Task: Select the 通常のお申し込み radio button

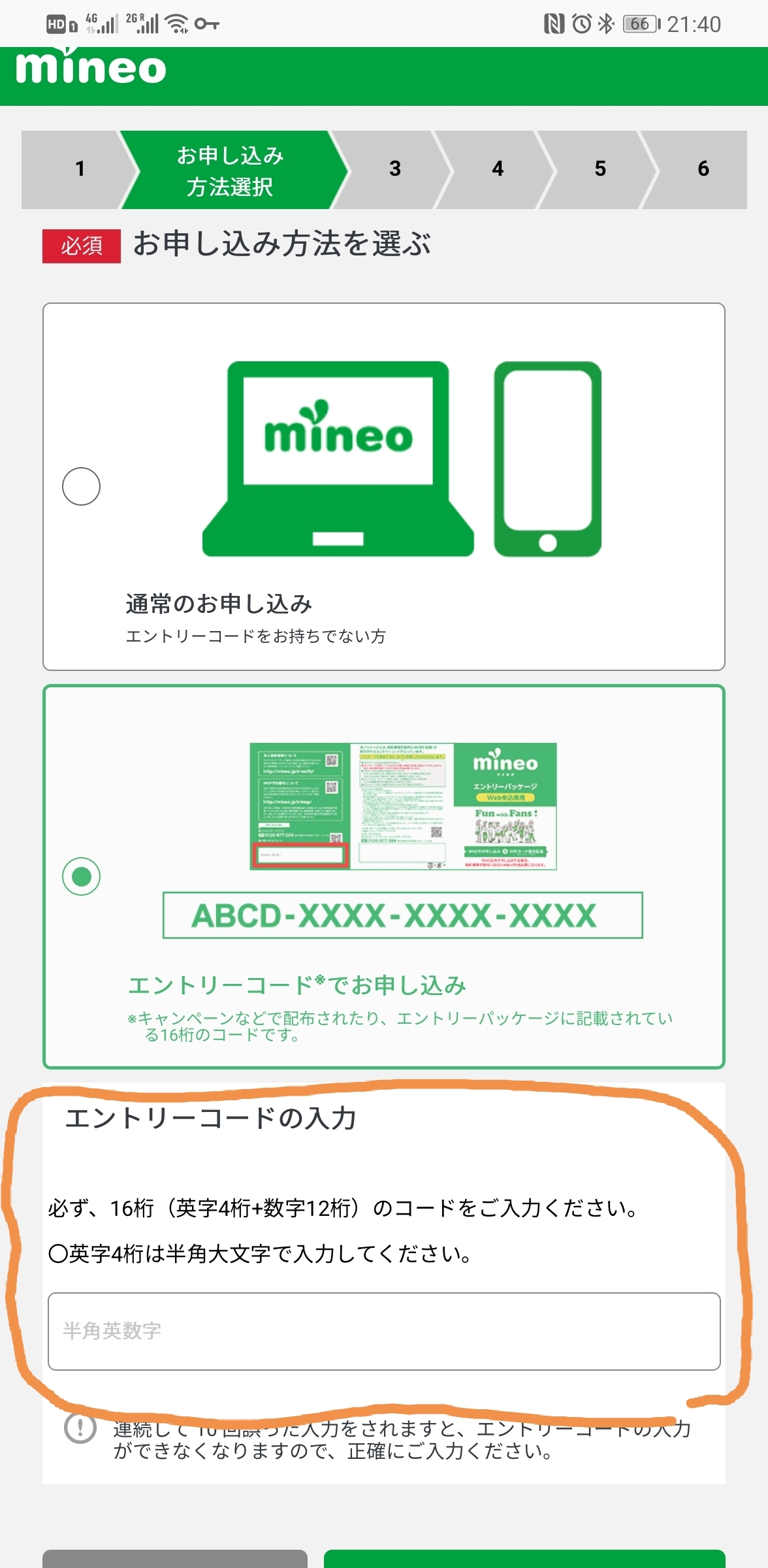Action: point(81,486)
